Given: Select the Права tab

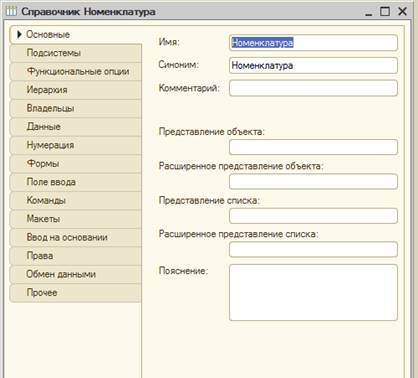Looking at the screenshot, I should 76,256.
